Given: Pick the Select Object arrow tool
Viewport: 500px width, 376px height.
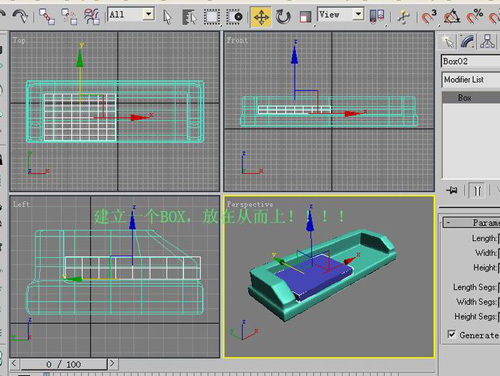Looking at the screenshot, I should point(167,17).
